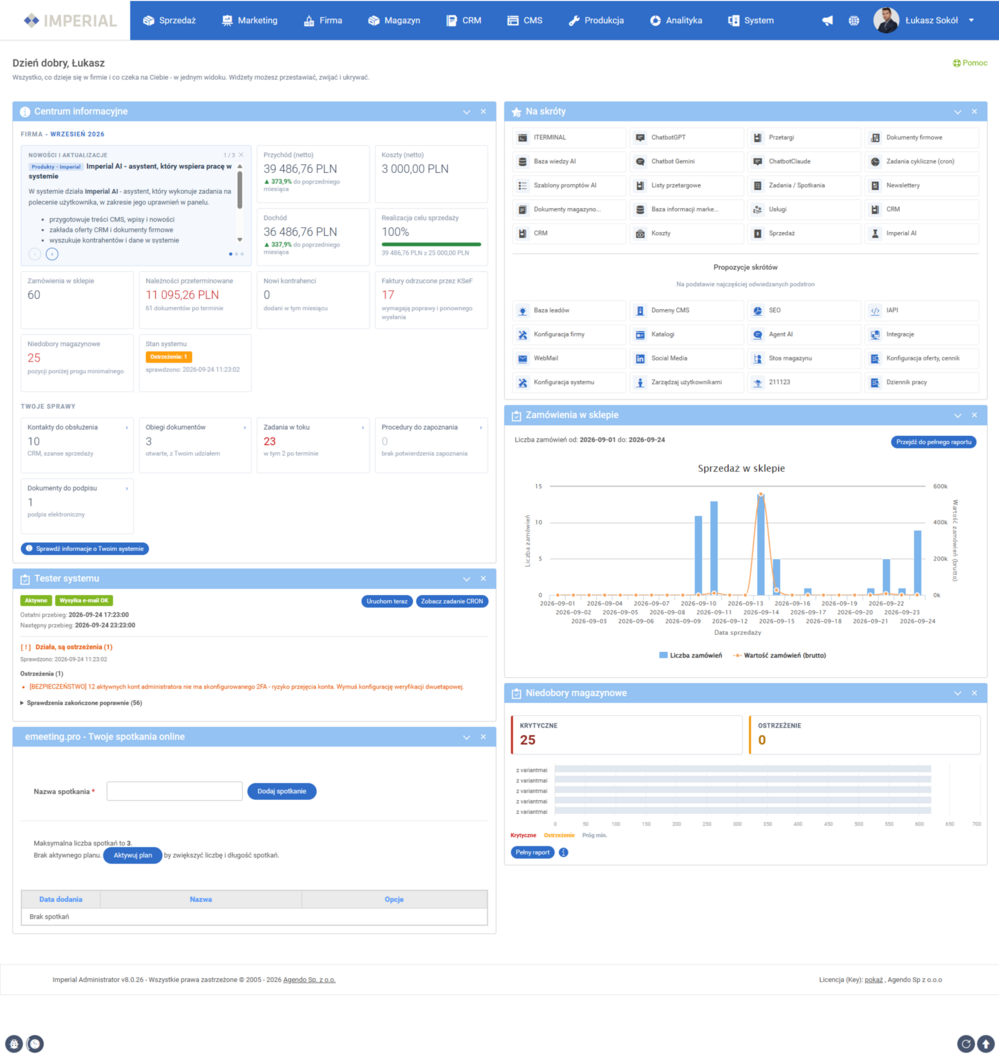Expand Sprawdzenia zakończone poprawnie (56)

click(x=81, y=703)
